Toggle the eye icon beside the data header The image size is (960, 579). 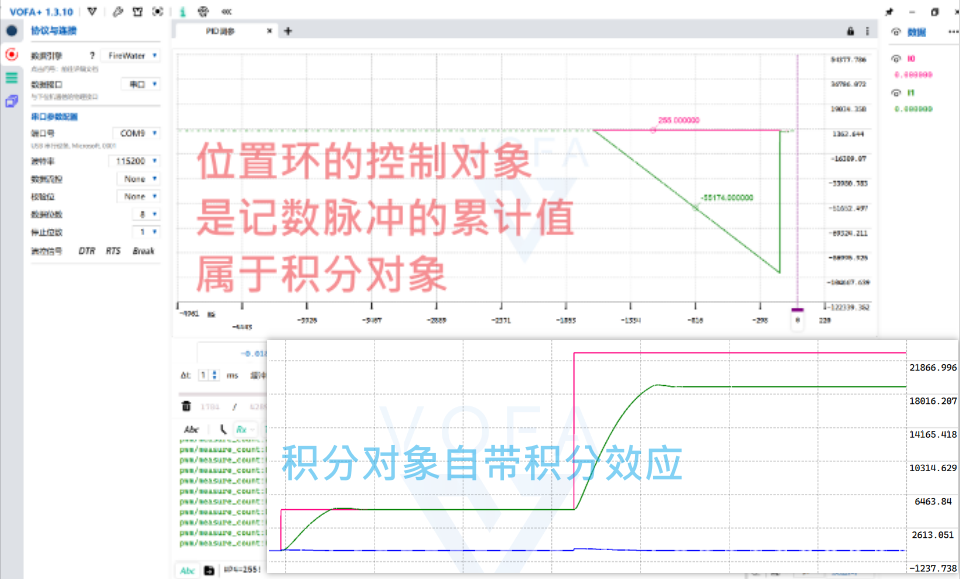(x=896, y=31)
